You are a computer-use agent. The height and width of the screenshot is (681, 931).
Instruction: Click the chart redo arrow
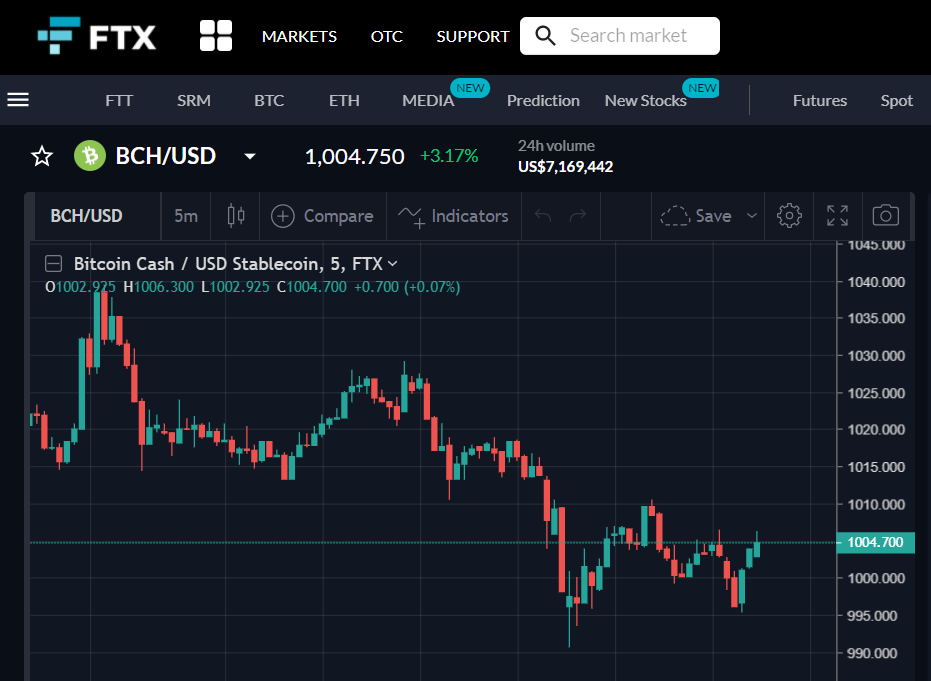point(577,216)
